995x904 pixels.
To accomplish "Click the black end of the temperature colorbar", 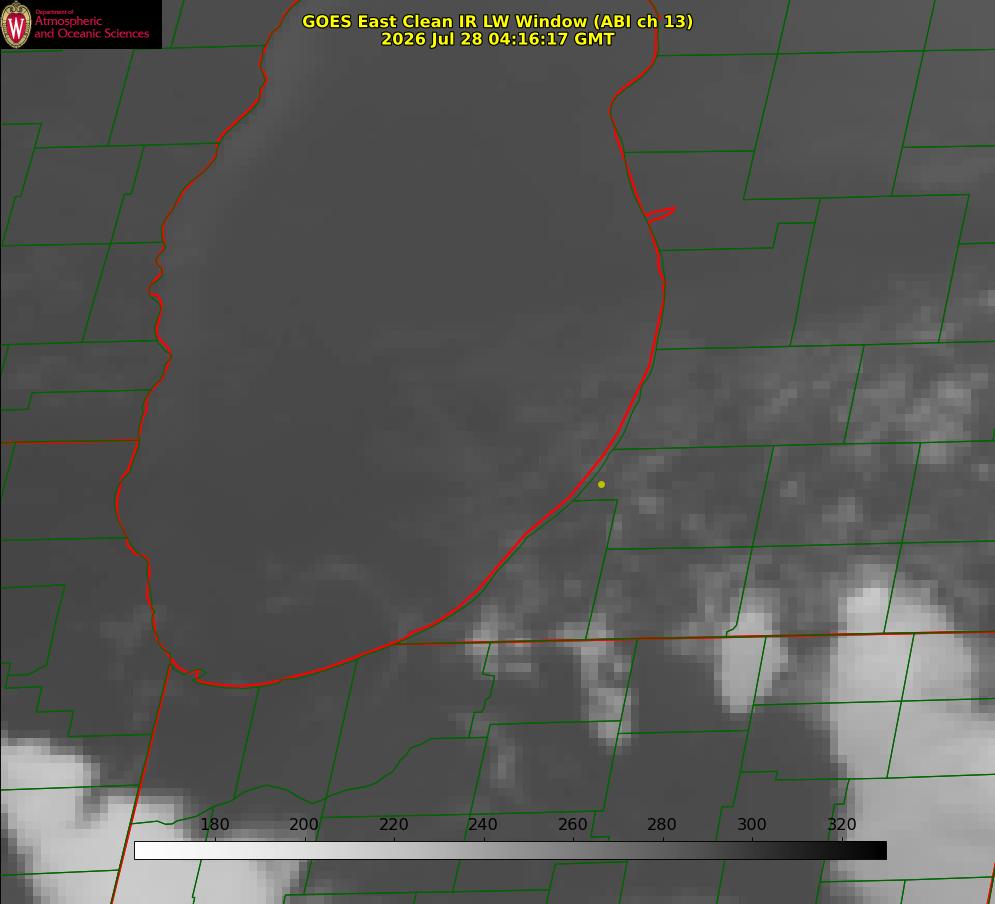I will [869, 851].
